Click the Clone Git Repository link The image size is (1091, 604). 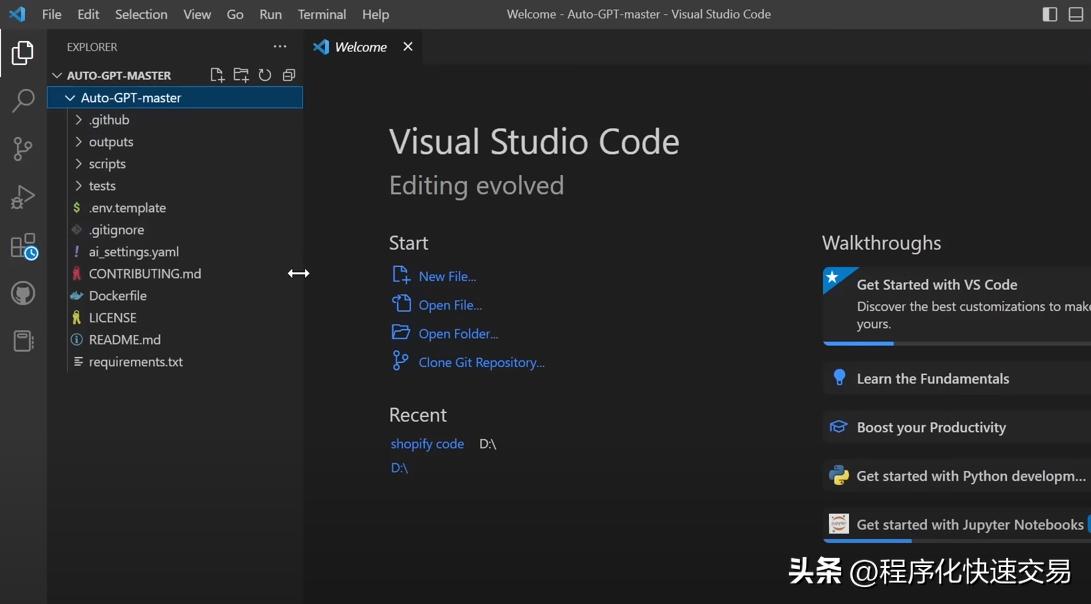481,362
